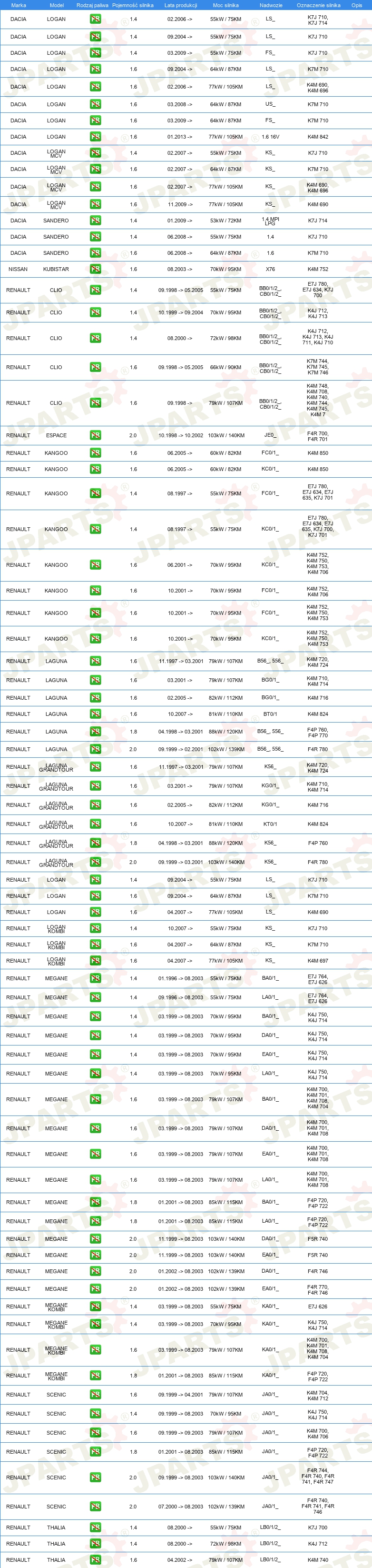Click fuel icon in Laguna F4P 760, F4P 770 row

pyautogui.click(x=96, y=732)
